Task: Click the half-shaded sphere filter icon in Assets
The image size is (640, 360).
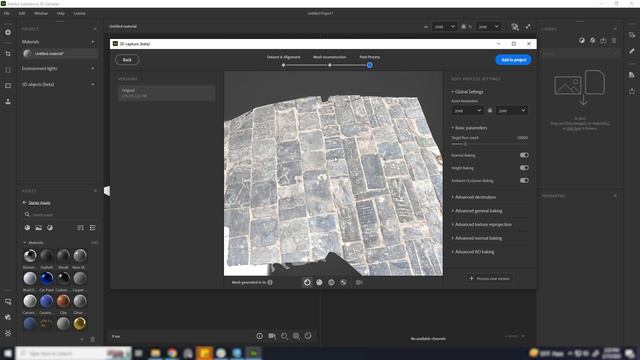Action: pos(50,228)
